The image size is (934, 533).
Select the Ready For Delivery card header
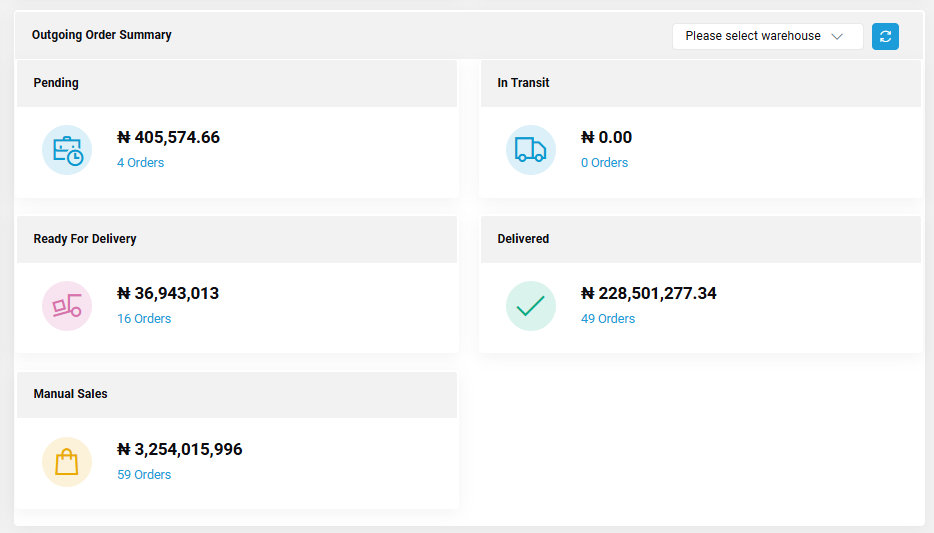click(237, 239)
